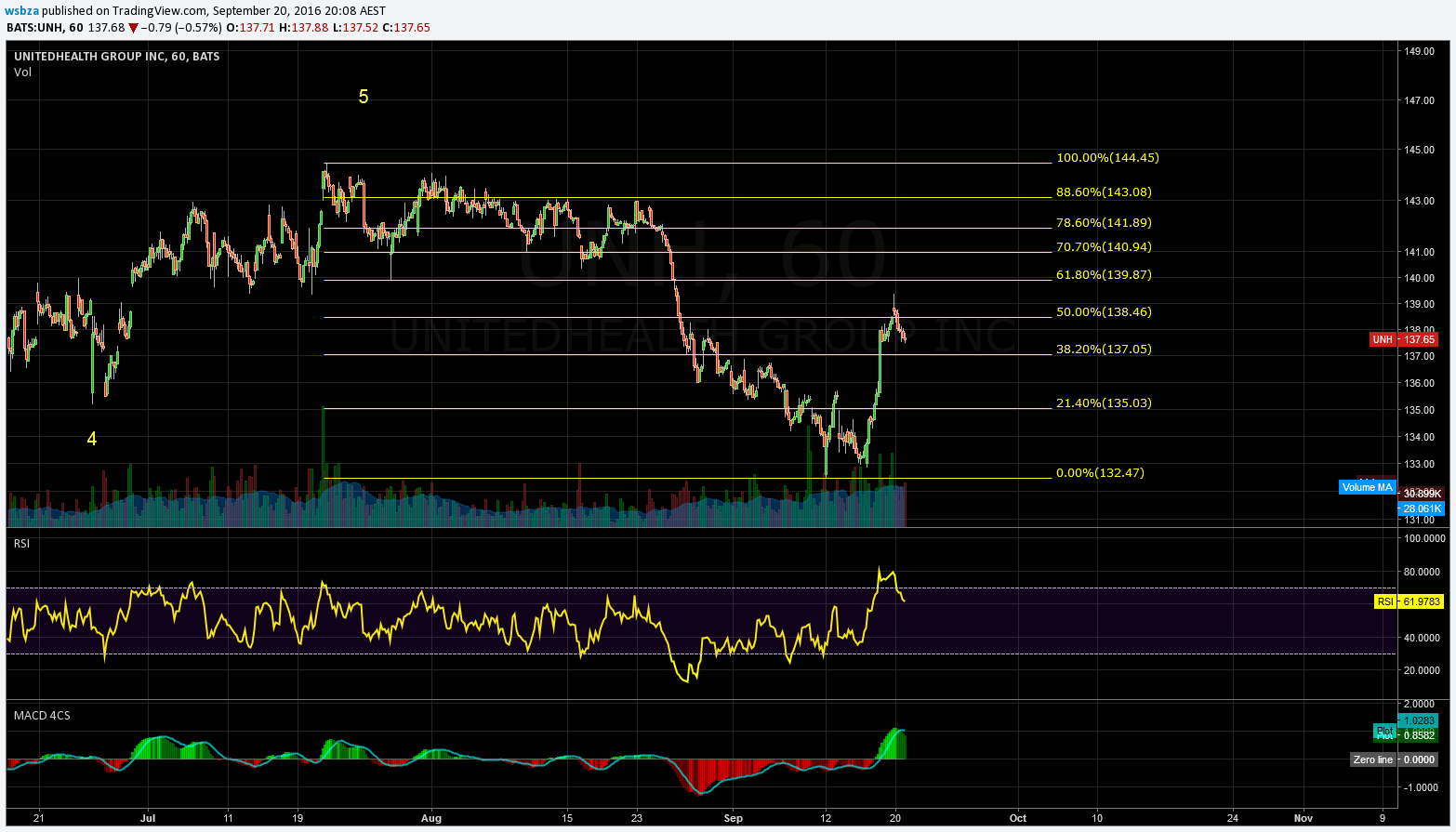Click the 0.8582 MACD plot value tag
Image resolution: width=1456 pixels, height=832 pixels.
tap(1420, 735)
